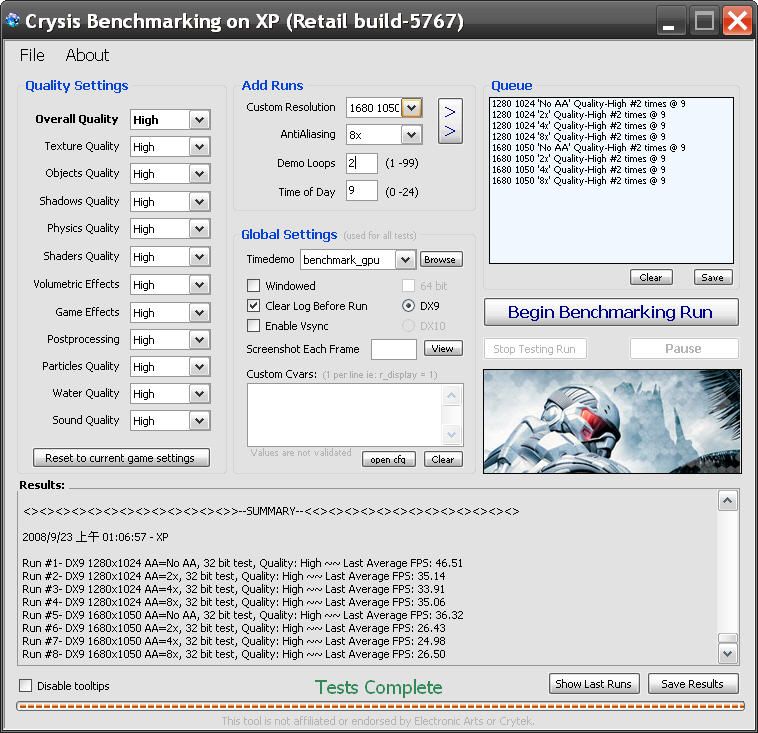Clear the Queue list
The width and height of the screenshot is (758, 733).
click(x=651, y=278)
